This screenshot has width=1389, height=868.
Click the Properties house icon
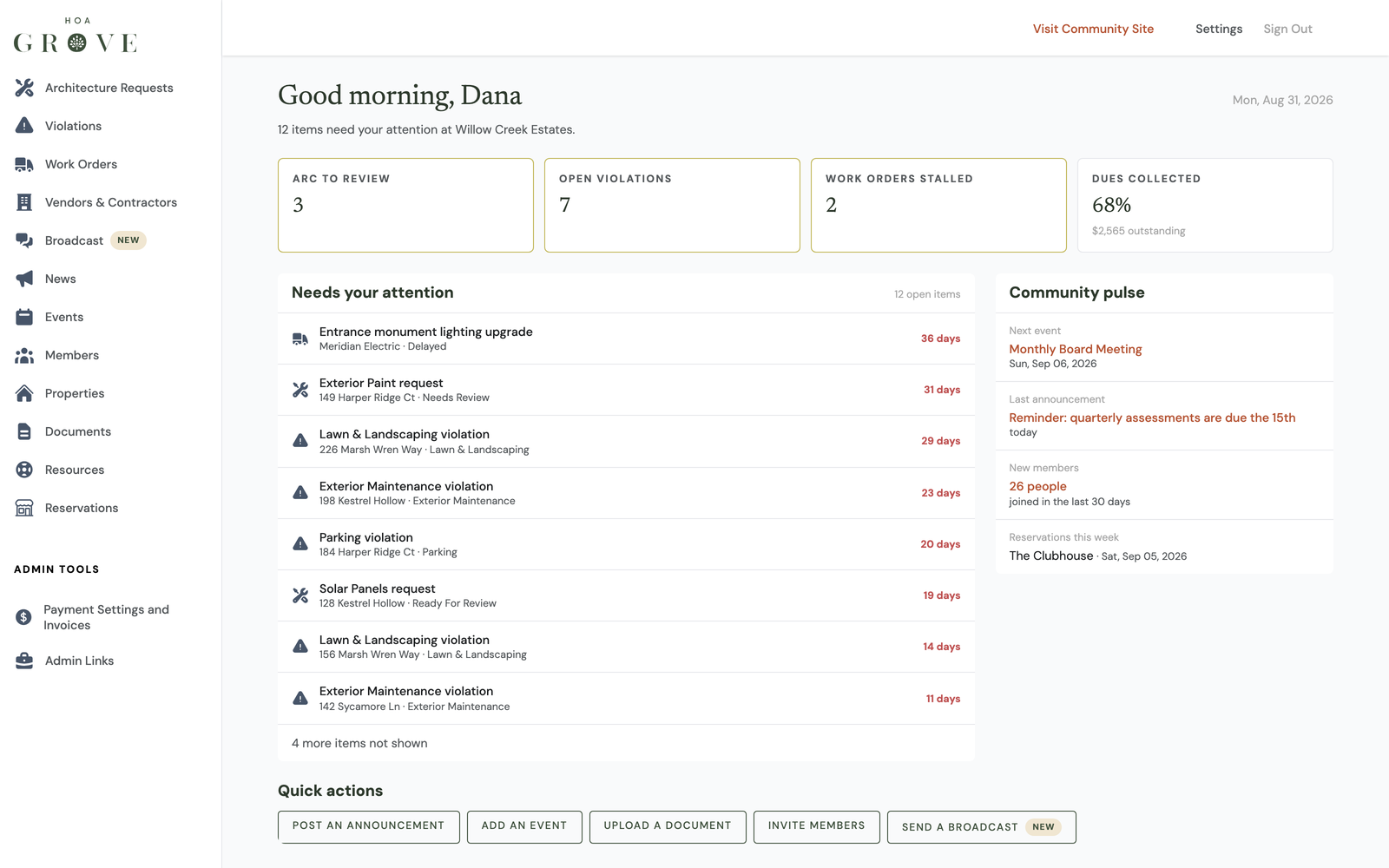[24, 393]
